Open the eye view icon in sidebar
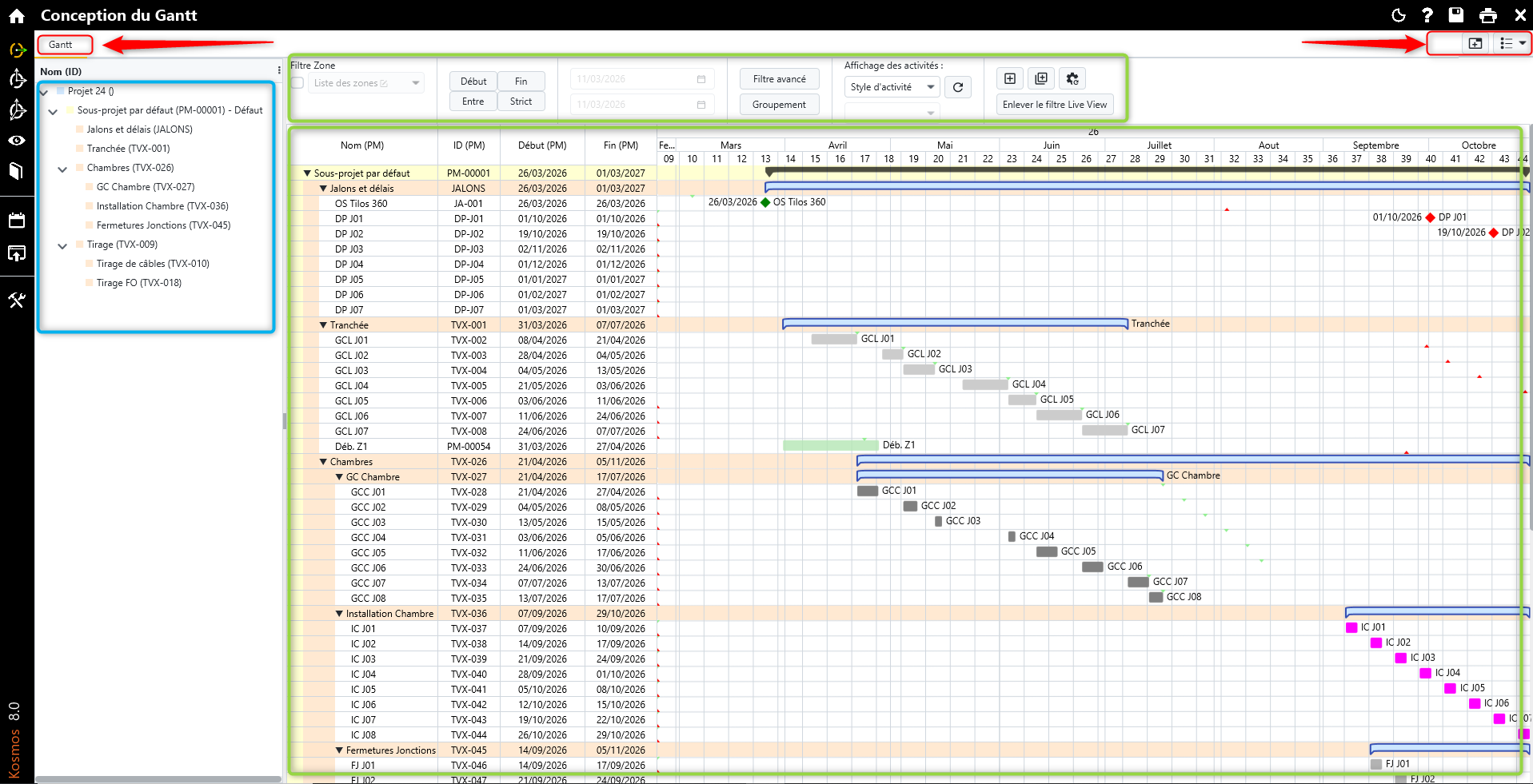 [x=17, y=141]
